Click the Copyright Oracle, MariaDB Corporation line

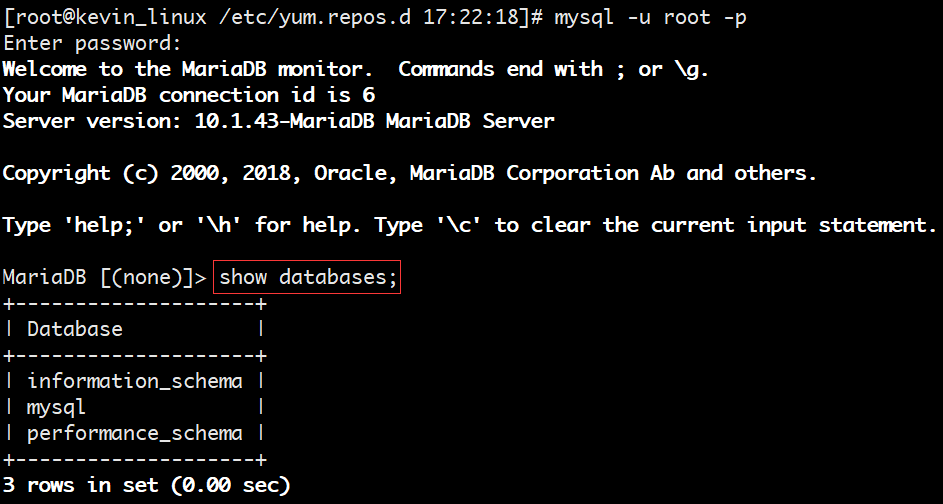(x=410, y=173)
